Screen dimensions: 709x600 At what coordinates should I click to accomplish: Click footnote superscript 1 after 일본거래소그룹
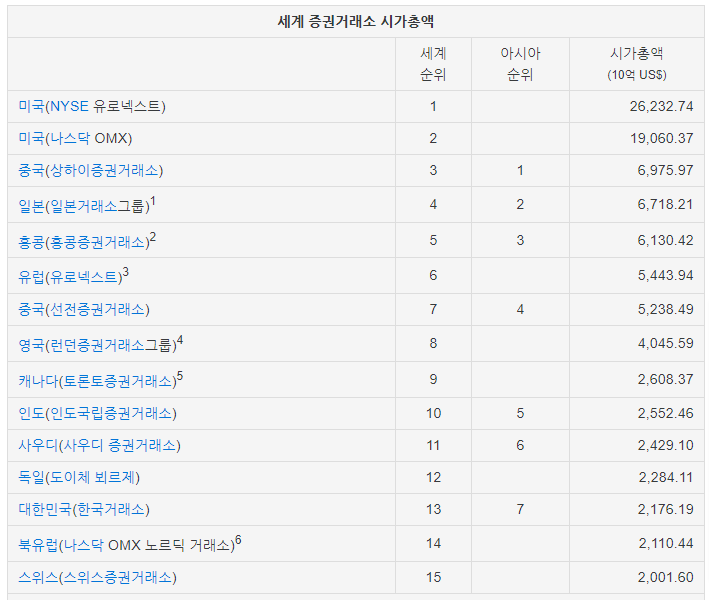coord(153,201)
